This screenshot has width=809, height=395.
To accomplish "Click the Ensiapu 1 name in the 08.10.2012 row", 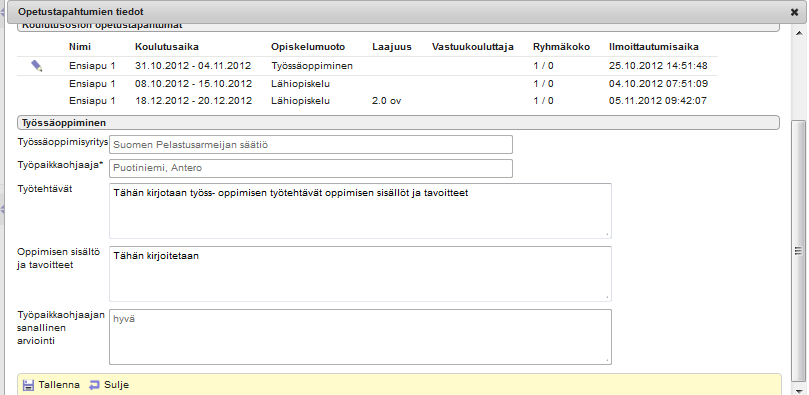I will click(x=92, y=84).
